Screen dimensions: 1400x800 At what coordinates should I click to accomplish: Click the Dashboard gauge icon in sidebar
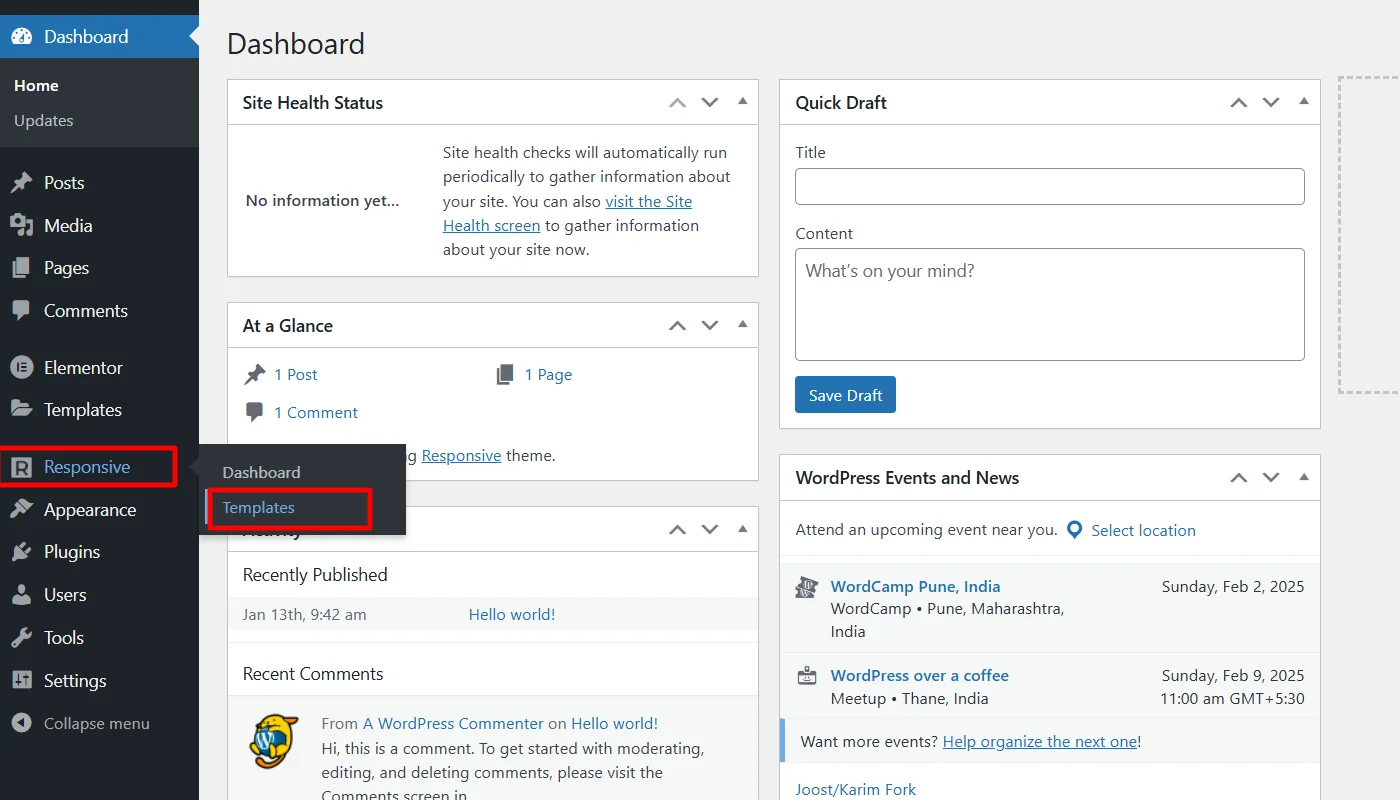[21, 37]
